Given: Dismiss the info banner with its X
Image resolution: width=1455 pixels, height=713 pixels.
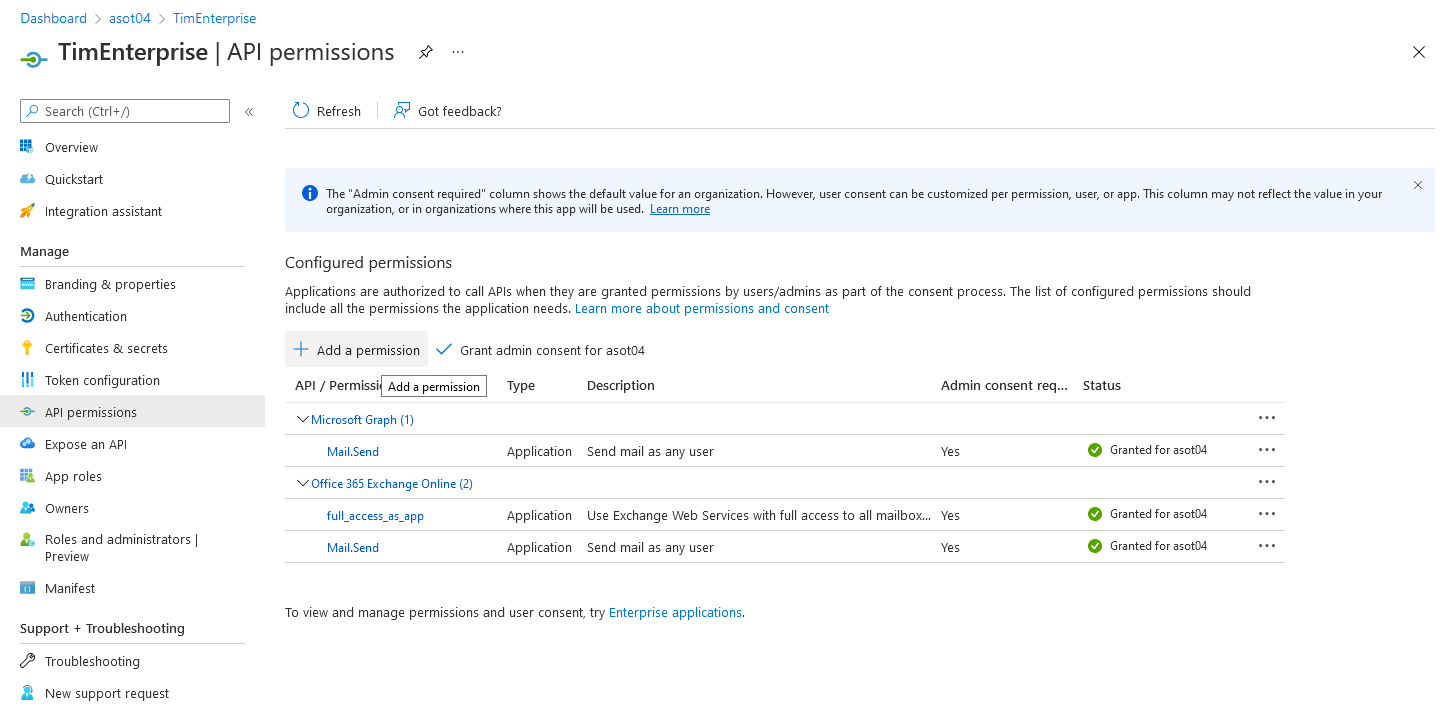Looking at the screenshot, I should 1417,185.
